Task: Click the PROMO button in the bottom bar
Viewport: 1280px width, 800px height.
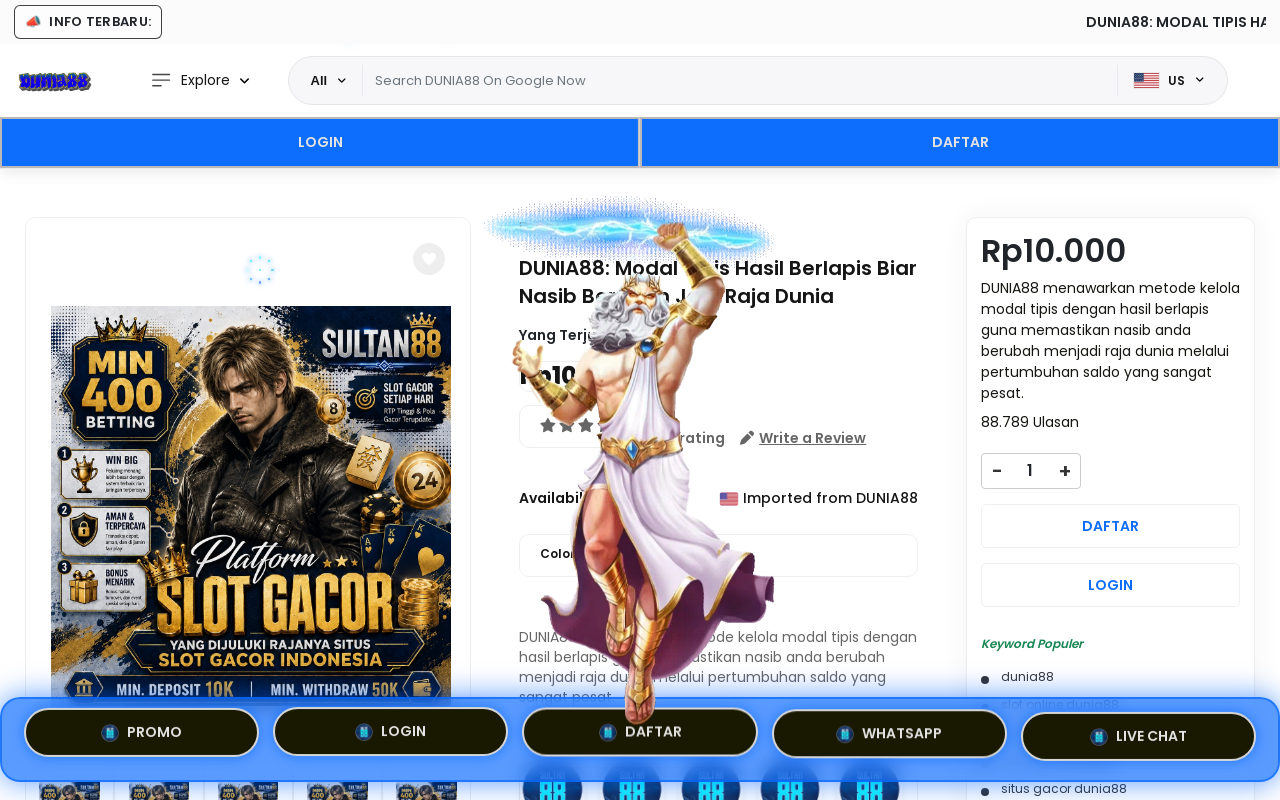Action: [141, 733]
